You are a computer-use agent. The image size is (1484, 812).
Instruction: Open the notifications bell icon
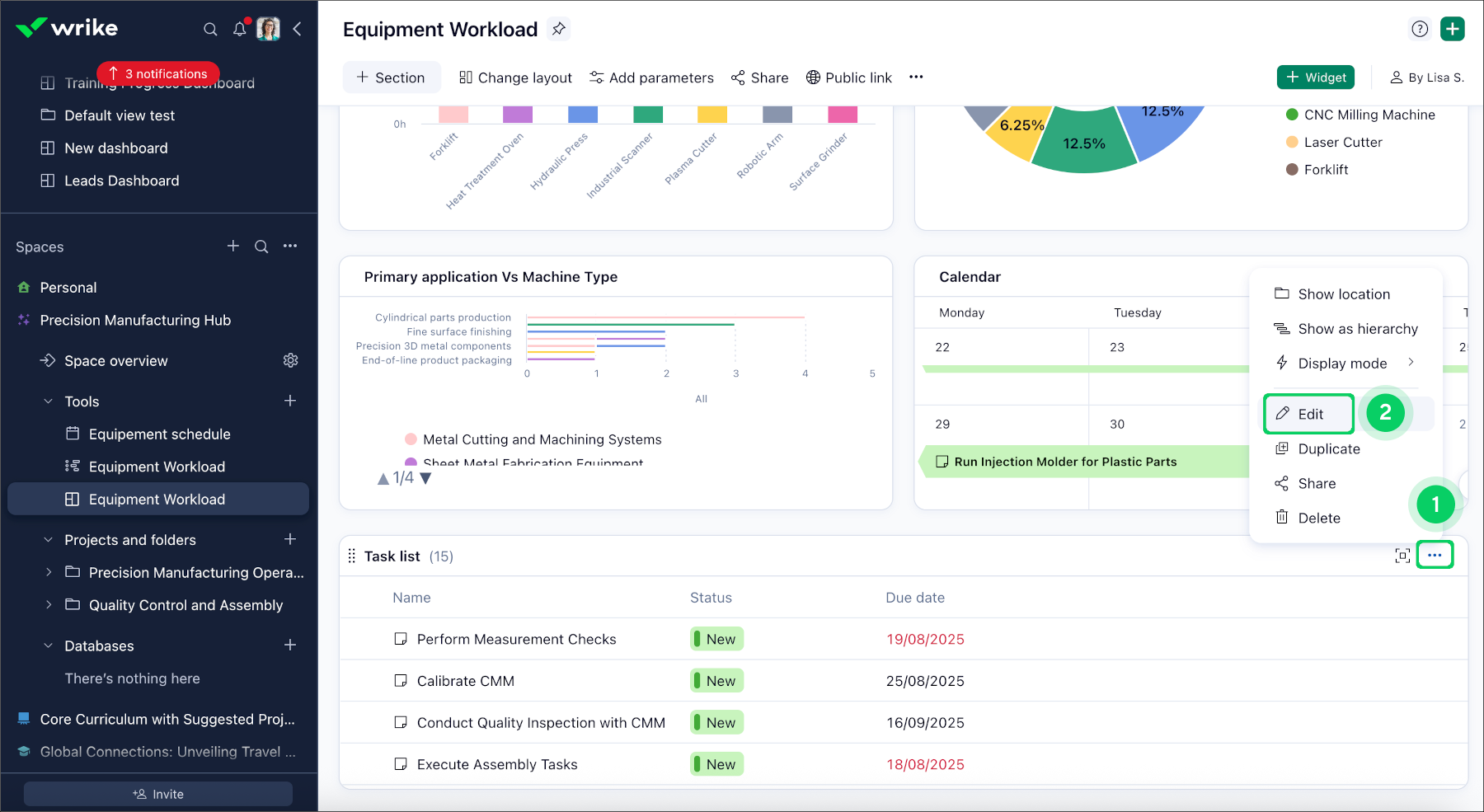239,30
